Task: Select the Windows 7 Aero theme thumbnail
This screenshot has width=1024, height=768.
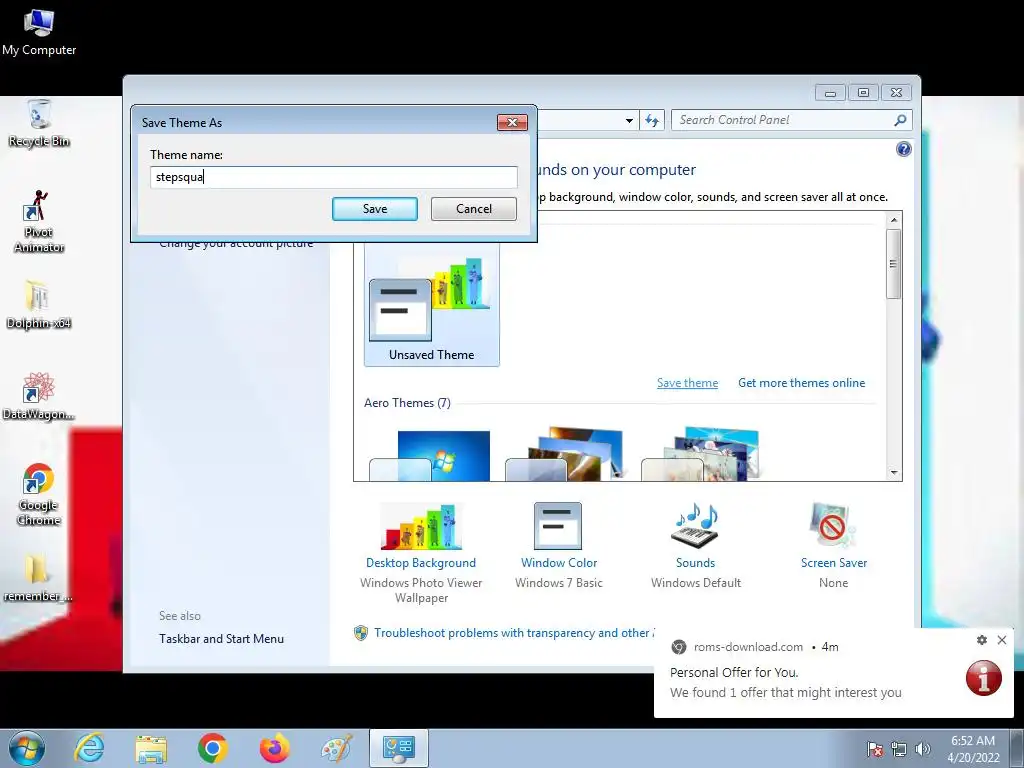Action: point(430,456)
